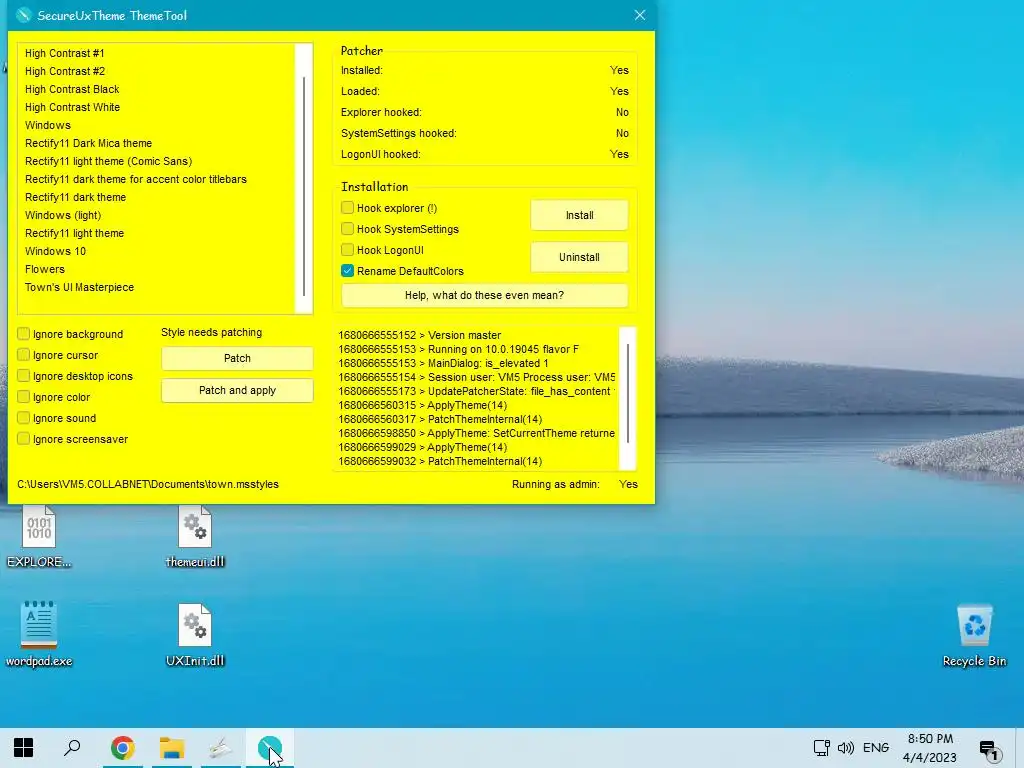Click 'Help, what do these even mean?'
This screenshot has height=768, width=1024.
click(x=485, y=295)
